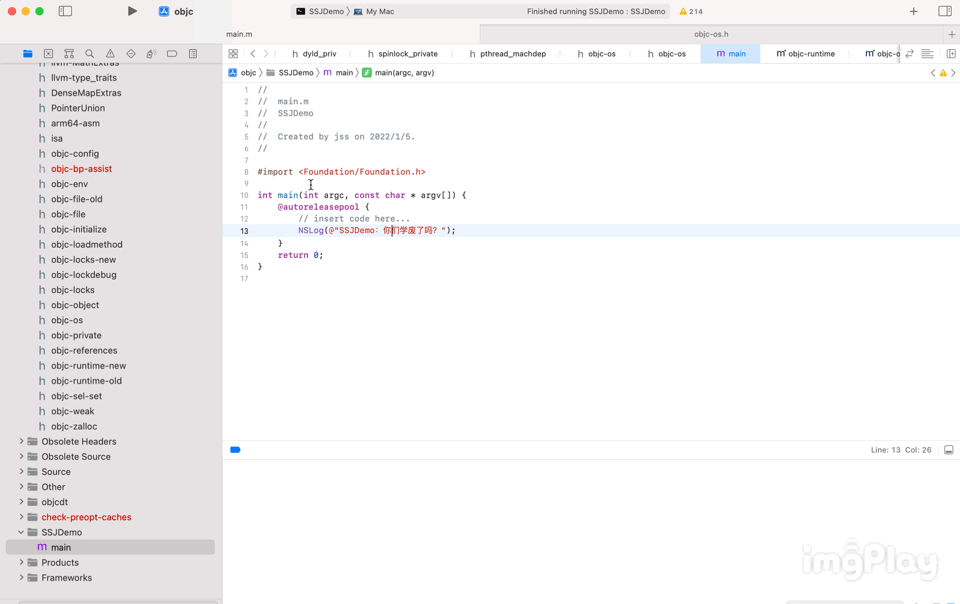Viewport: 960px width, 604px height.
Task: Open the main.m window tab
Action: (239, 34)
